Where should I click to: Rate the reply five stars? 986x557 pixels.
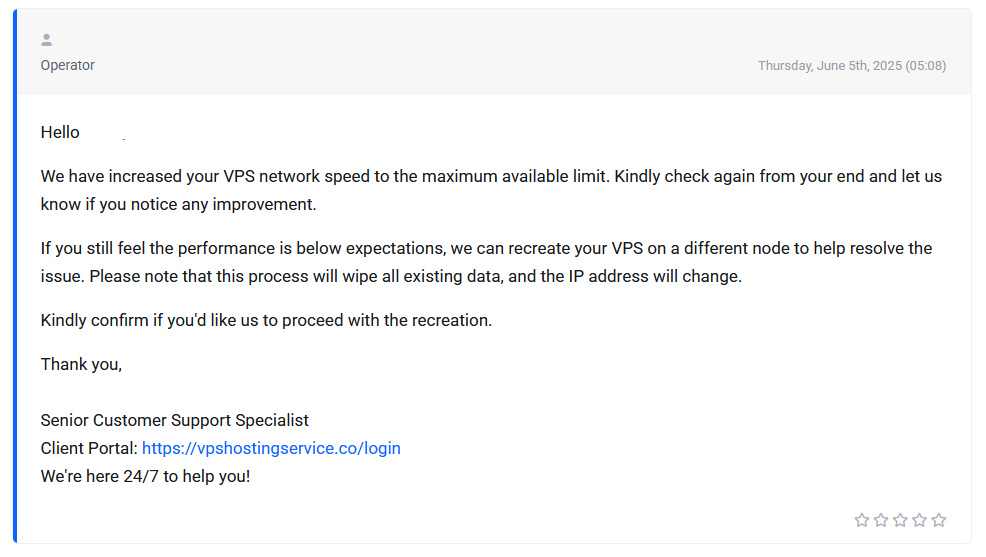coord(939,520)
